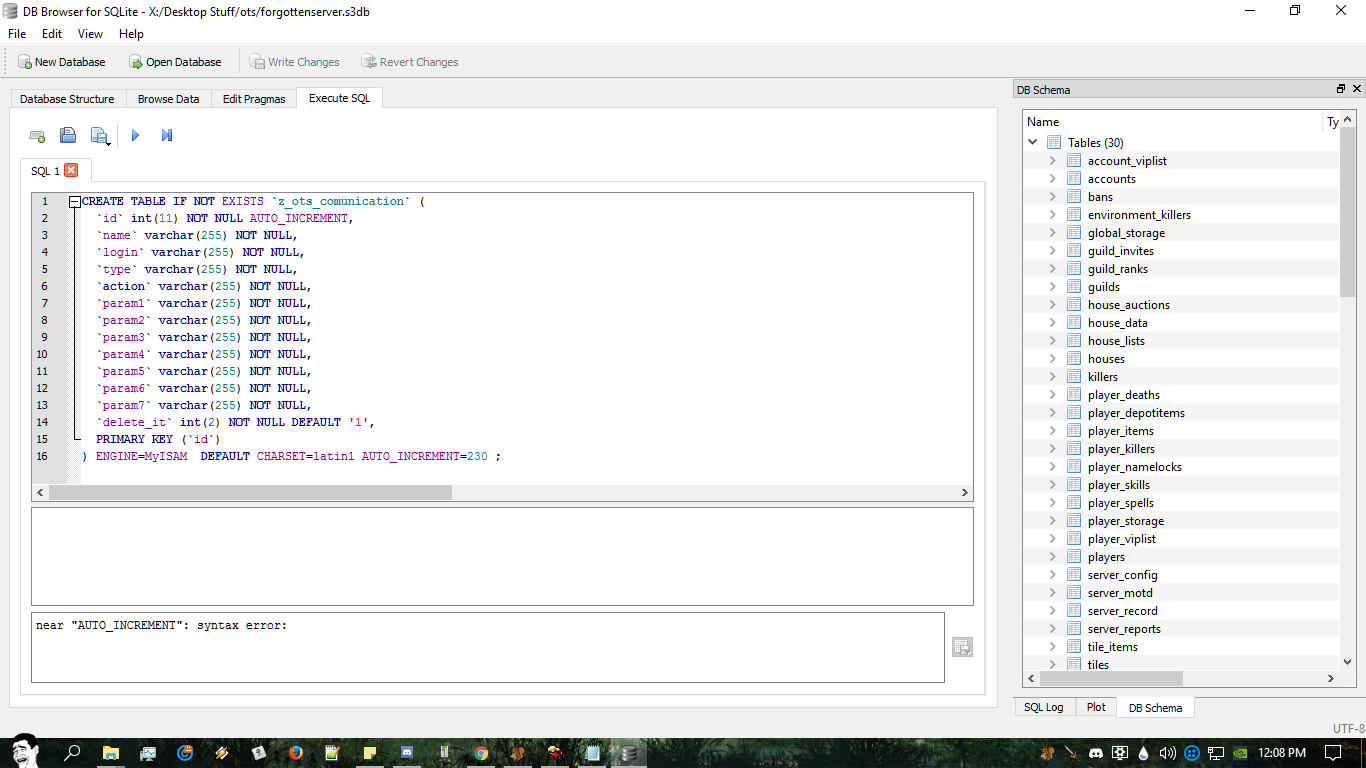Click environment_killers table icon
This screenshot has width=1366, height=768.
click(1074, 215)
